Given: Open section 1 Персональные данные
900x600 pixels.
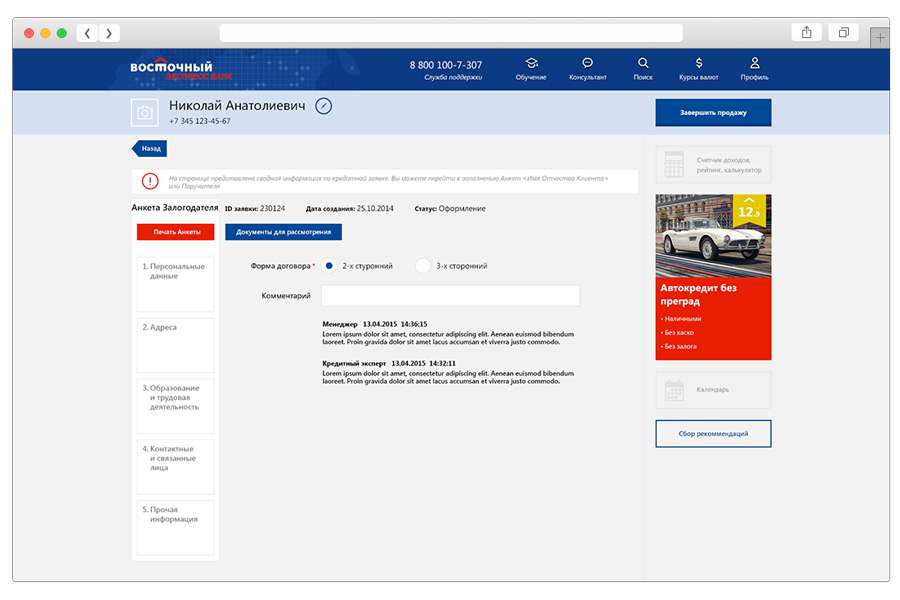Looking at the screenshot, I should (175, 283).
